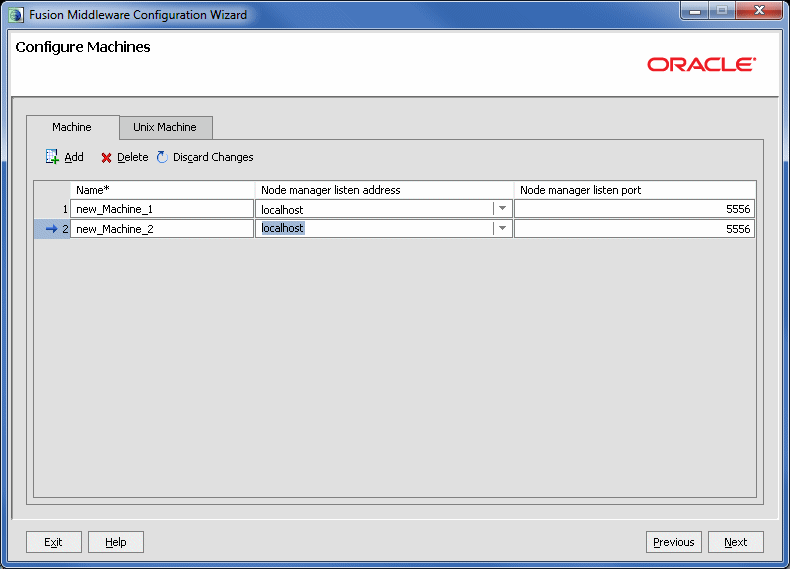Minimize the Configuration Wizard window
The width and height of the screenshot is (790, 569).
(x=695, y=11)
